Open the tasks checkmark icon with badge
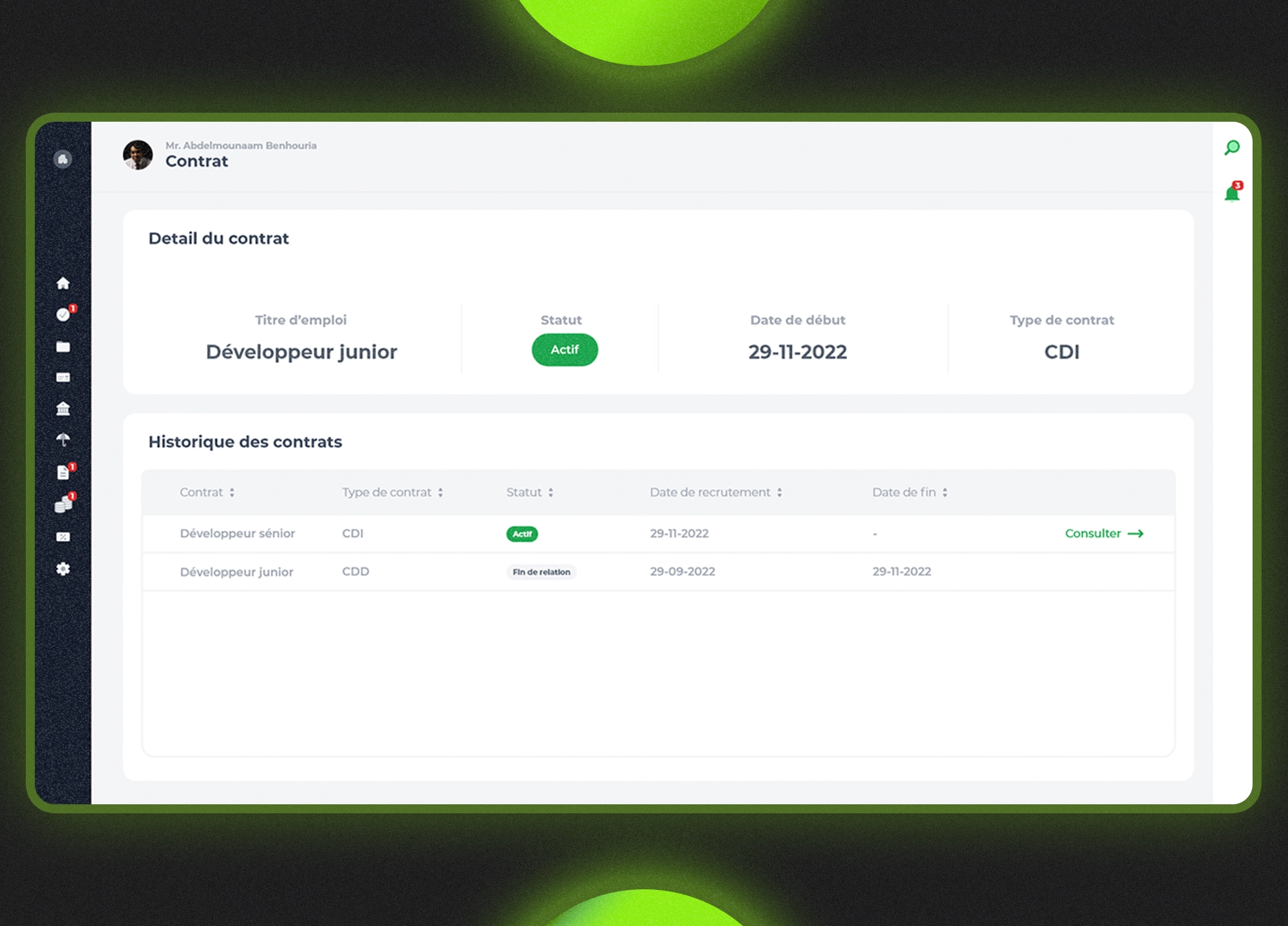The height and width of the screenshot is (926, 1288). [64, 314]
